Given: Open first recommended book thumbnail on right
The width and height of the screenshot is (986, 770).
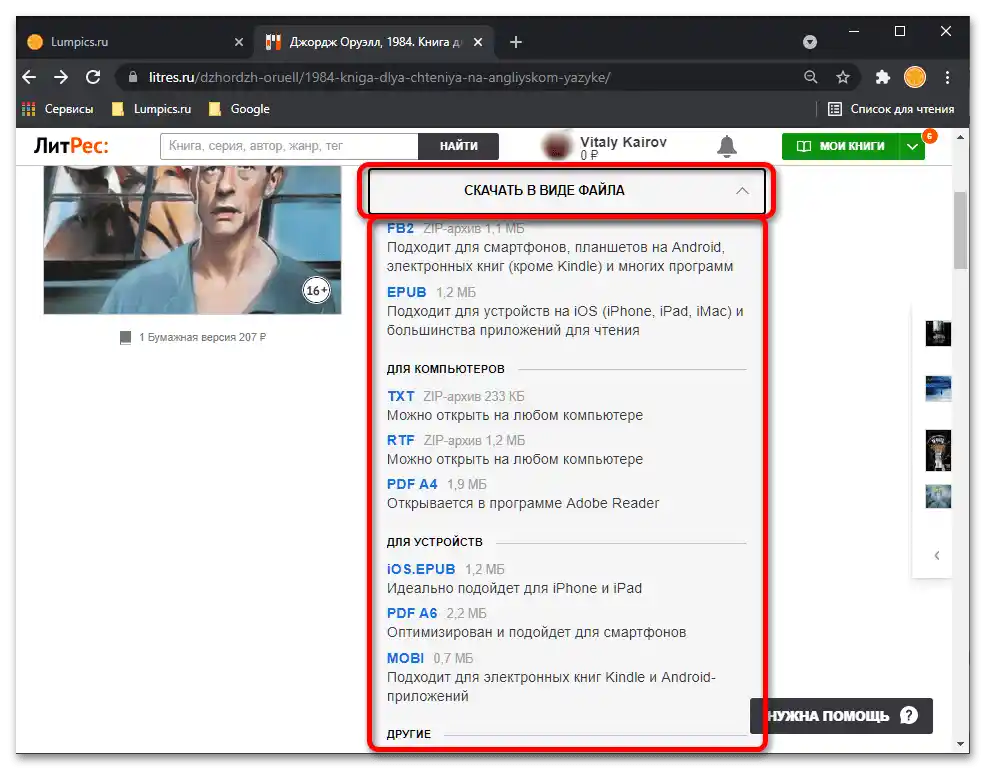Looking at the screenshot, I should click(938, 333).
